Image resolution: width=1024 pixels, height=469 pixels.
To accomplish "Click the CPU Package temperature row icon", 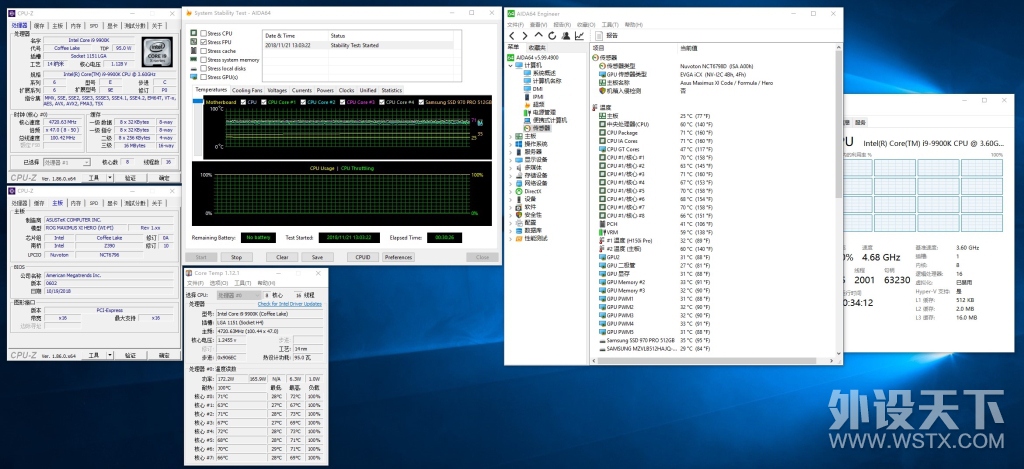I will 601,133.
